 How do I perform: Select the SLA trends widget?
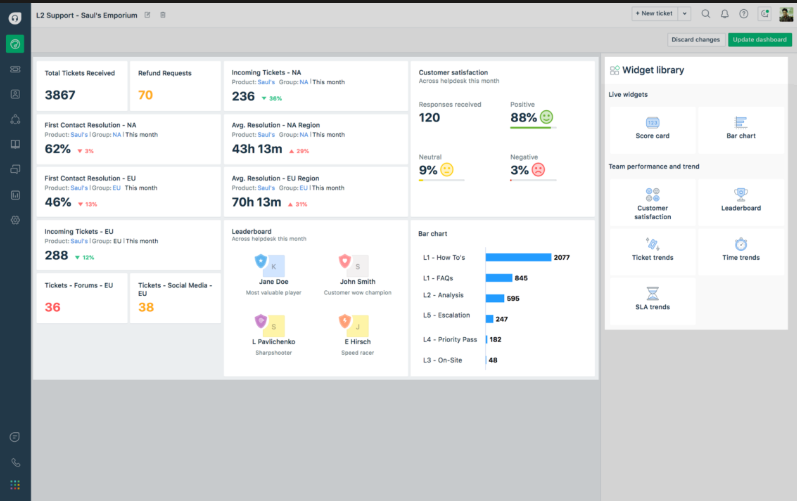coord(653,300)
